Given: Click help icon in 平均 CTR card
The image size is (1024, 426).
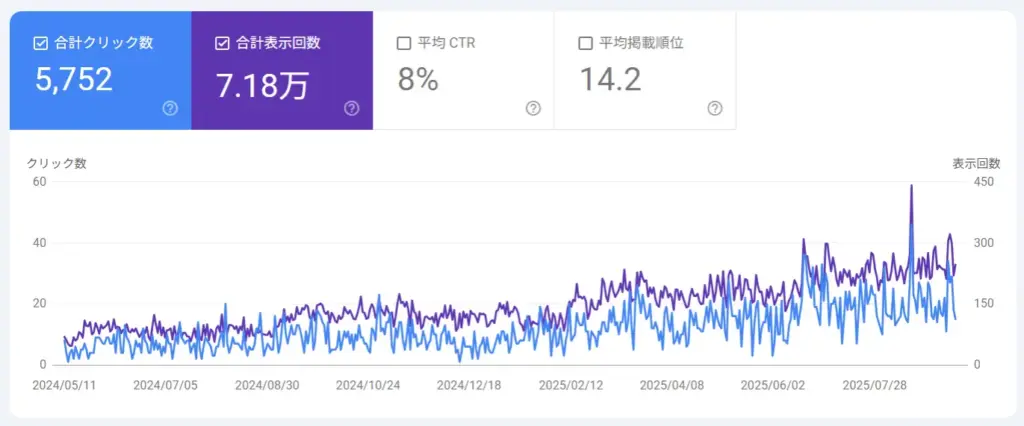Looking at the screenshot, I should (533, 108).
